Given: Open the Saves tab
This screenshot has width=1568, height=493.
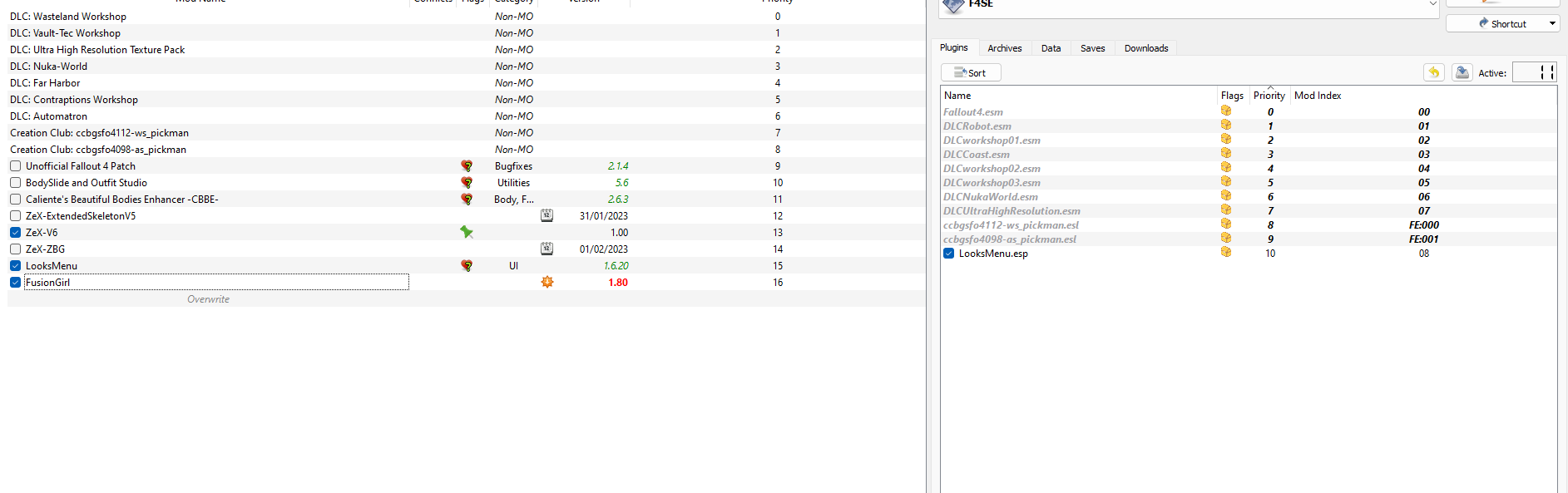Looking at the screenshot, I should coord(1092,48).
